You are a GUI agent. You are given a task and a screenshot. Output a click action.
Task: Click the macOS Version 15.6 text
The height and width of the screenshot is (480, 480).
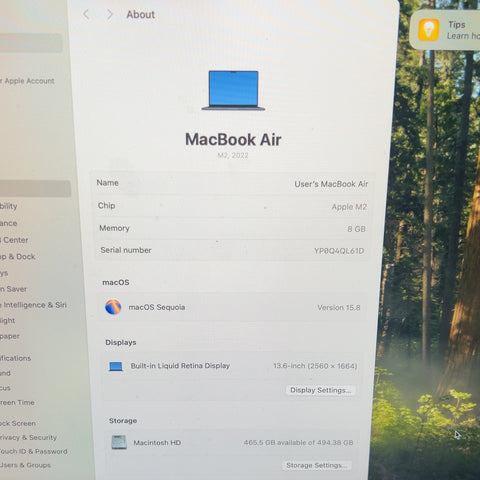(x=339, y=307)
